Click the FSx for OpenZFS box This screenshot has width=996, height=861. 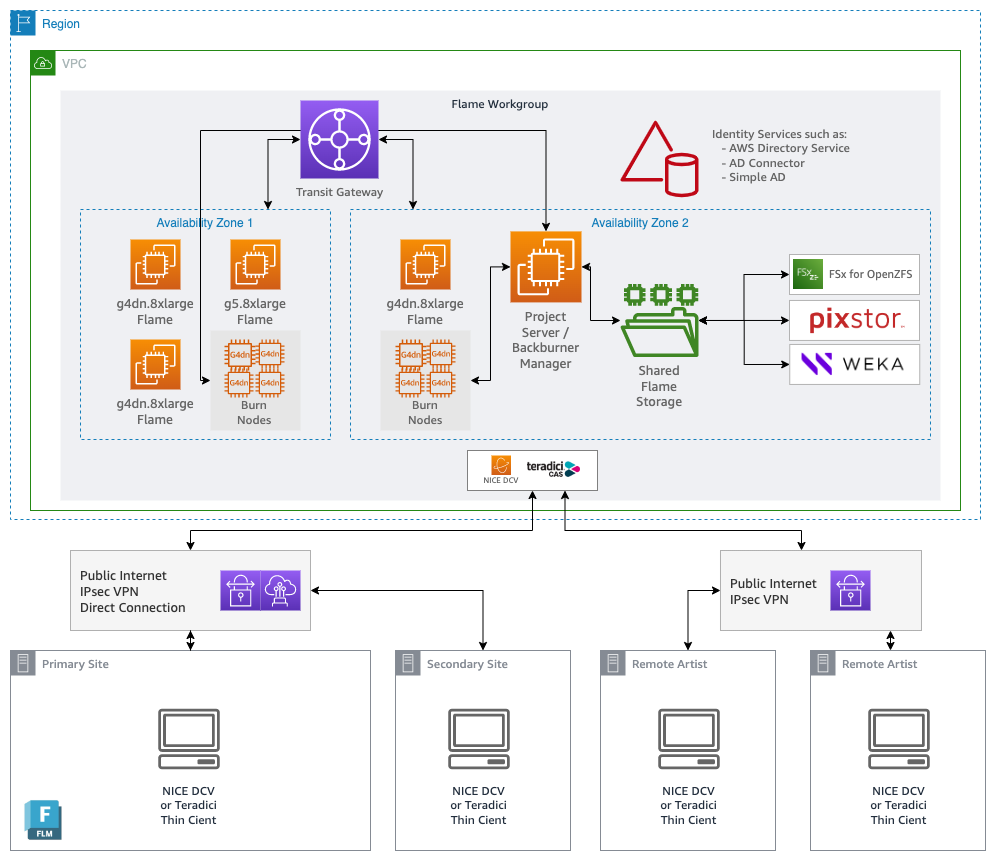[854, 274]
